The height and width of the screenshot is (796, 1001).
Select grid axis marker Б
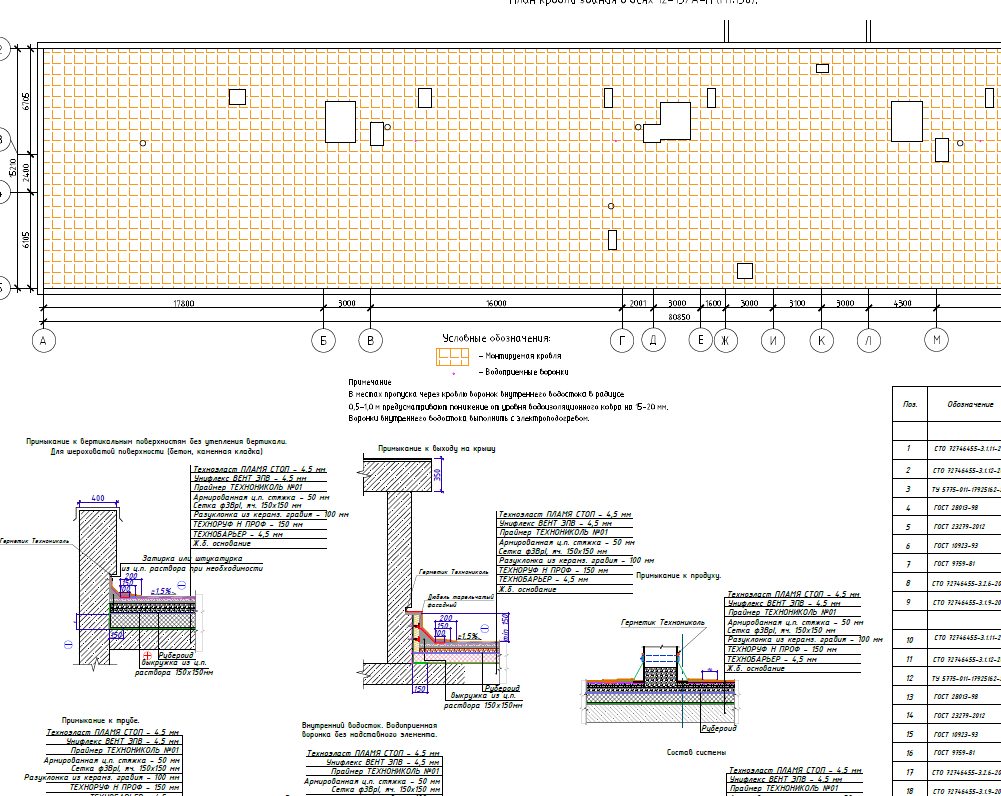point(322,342)
